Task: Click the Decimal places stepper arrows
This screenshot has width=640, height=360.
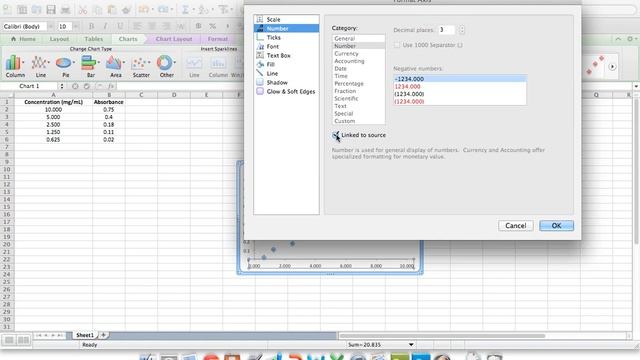Action: point(461,30)
